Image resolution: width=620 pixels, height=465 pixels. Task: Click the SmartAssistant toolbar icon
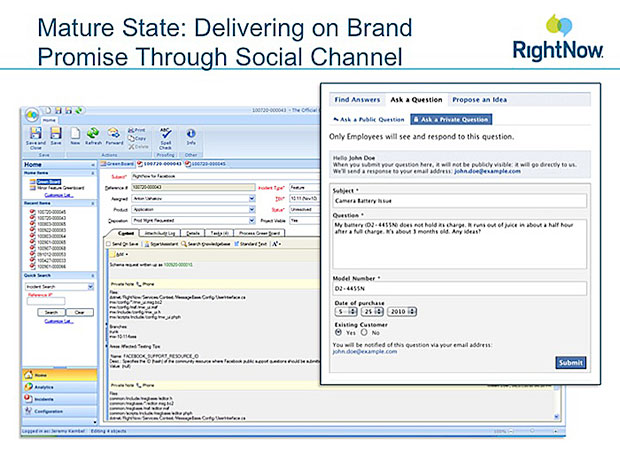[161, 244]
